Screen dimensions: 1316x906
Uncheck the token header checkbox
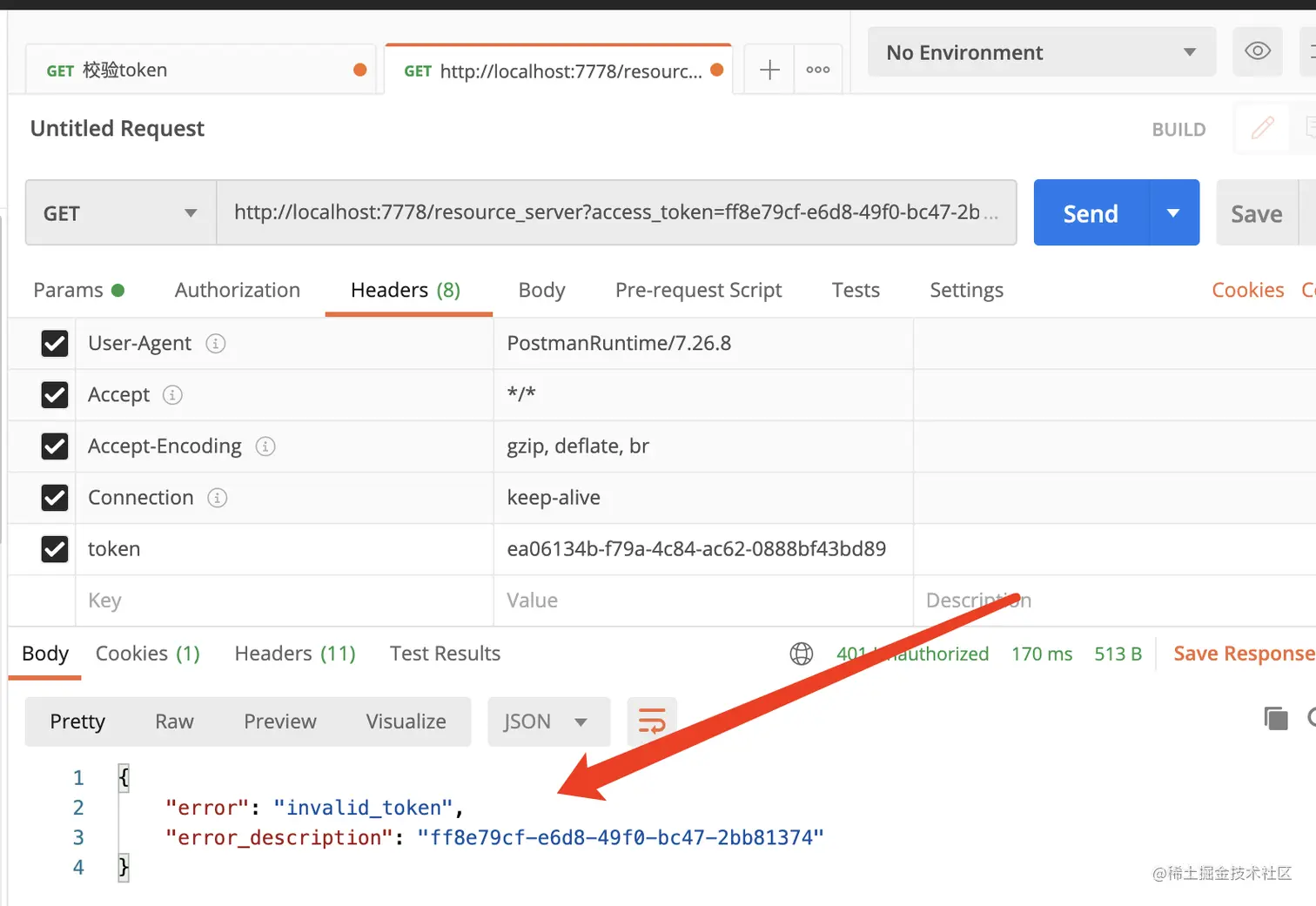[x=55, y=549]
